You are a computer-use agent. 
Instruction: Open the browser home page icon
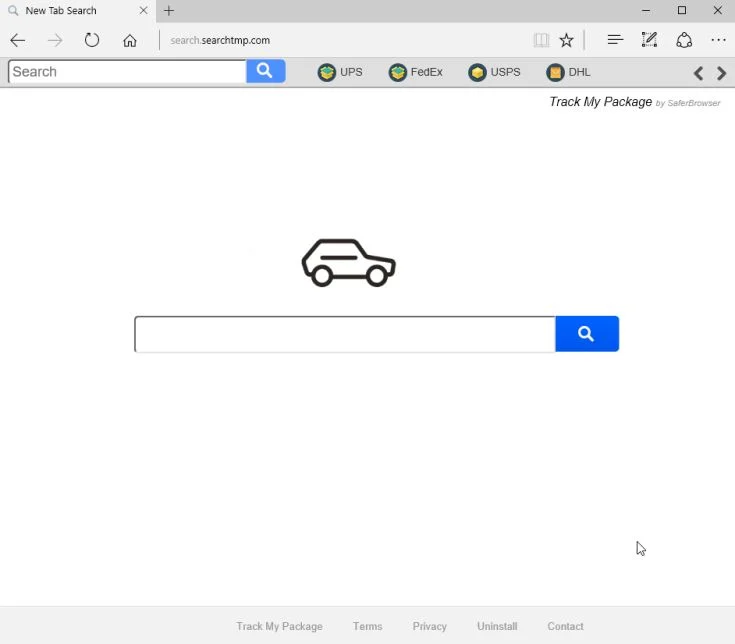point(130,40)
